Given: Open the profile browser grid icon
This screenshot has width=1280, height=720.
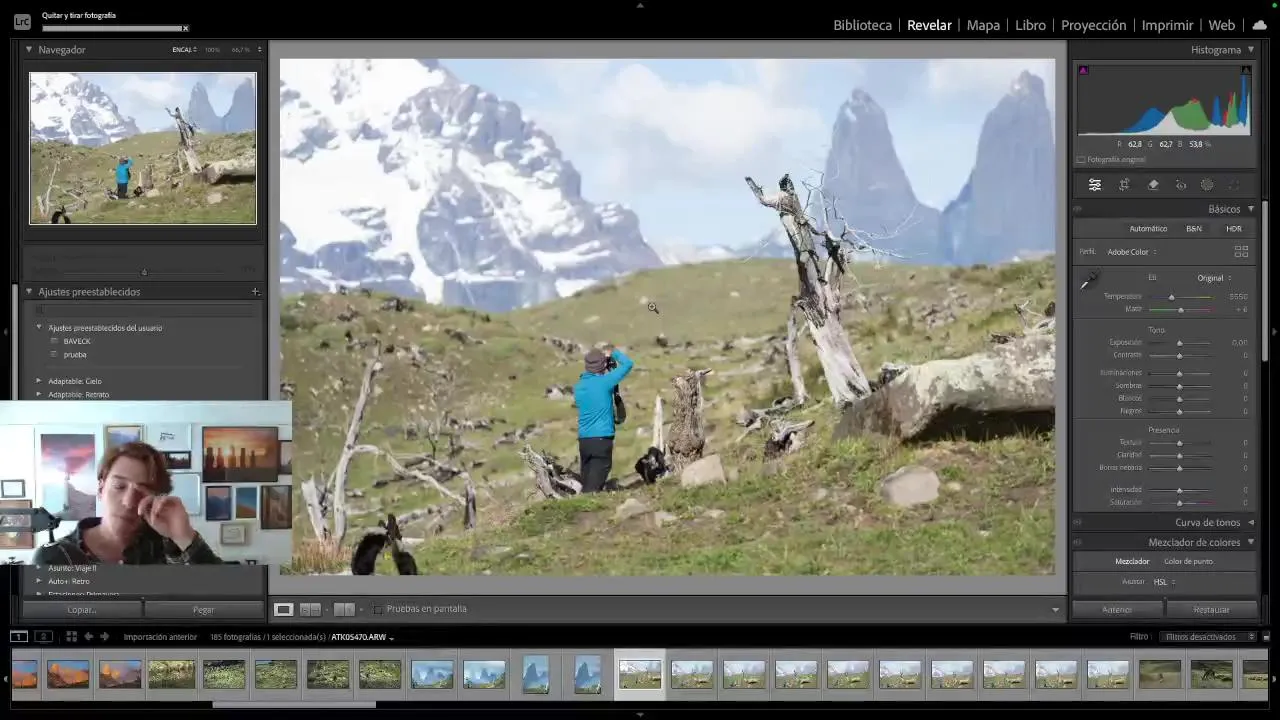Looking at the screenshot, I should (x=1241, y=252).
